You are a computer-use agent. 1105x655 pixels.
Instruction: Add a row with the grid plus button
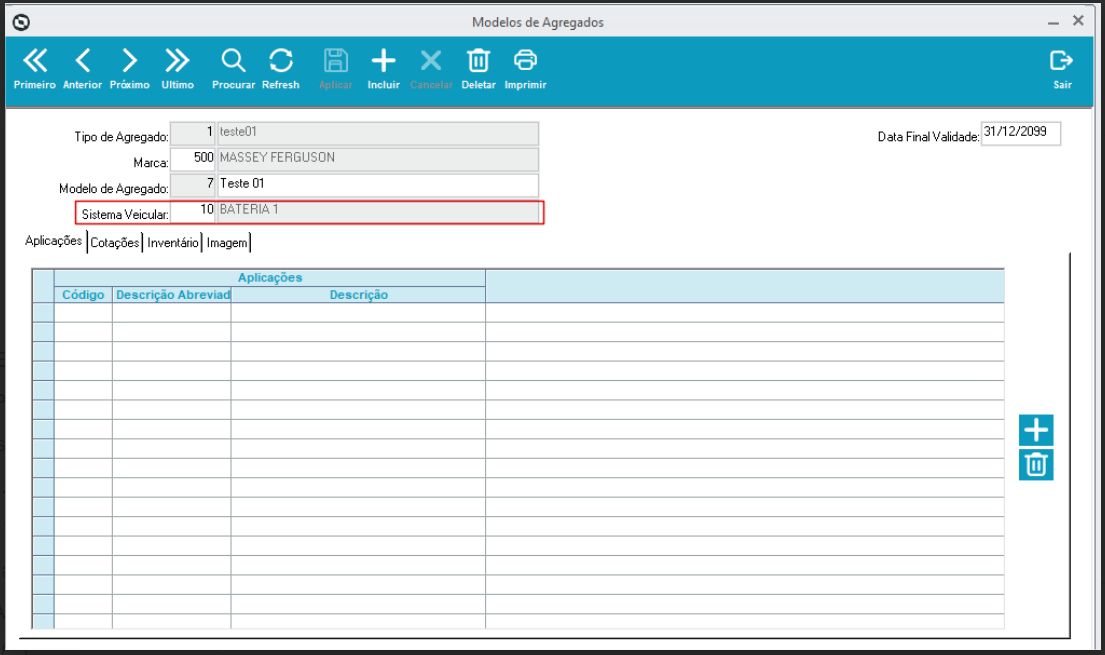coord(1036,430)
